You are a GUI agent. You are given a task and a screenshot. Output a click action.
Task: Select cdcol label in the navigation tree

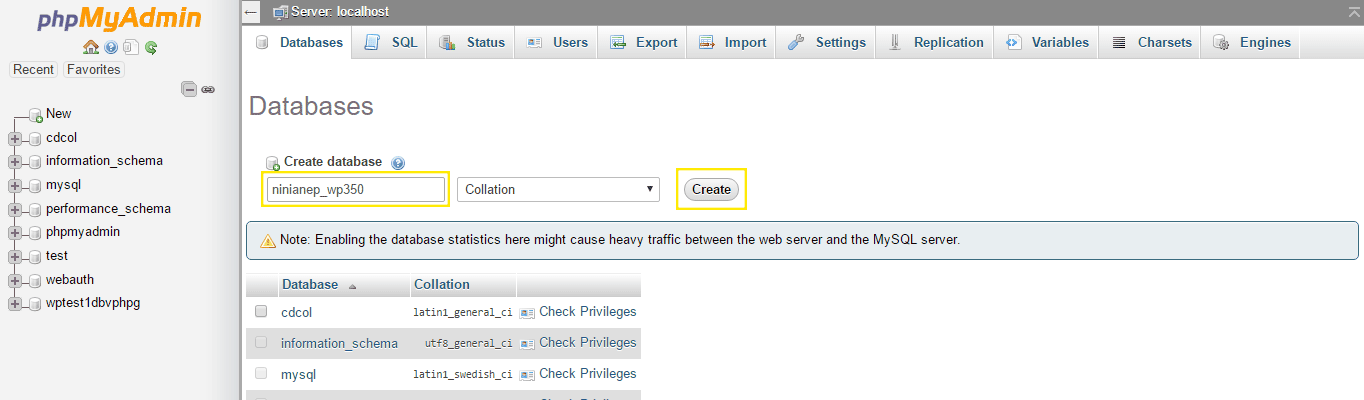tap(62, 137)
